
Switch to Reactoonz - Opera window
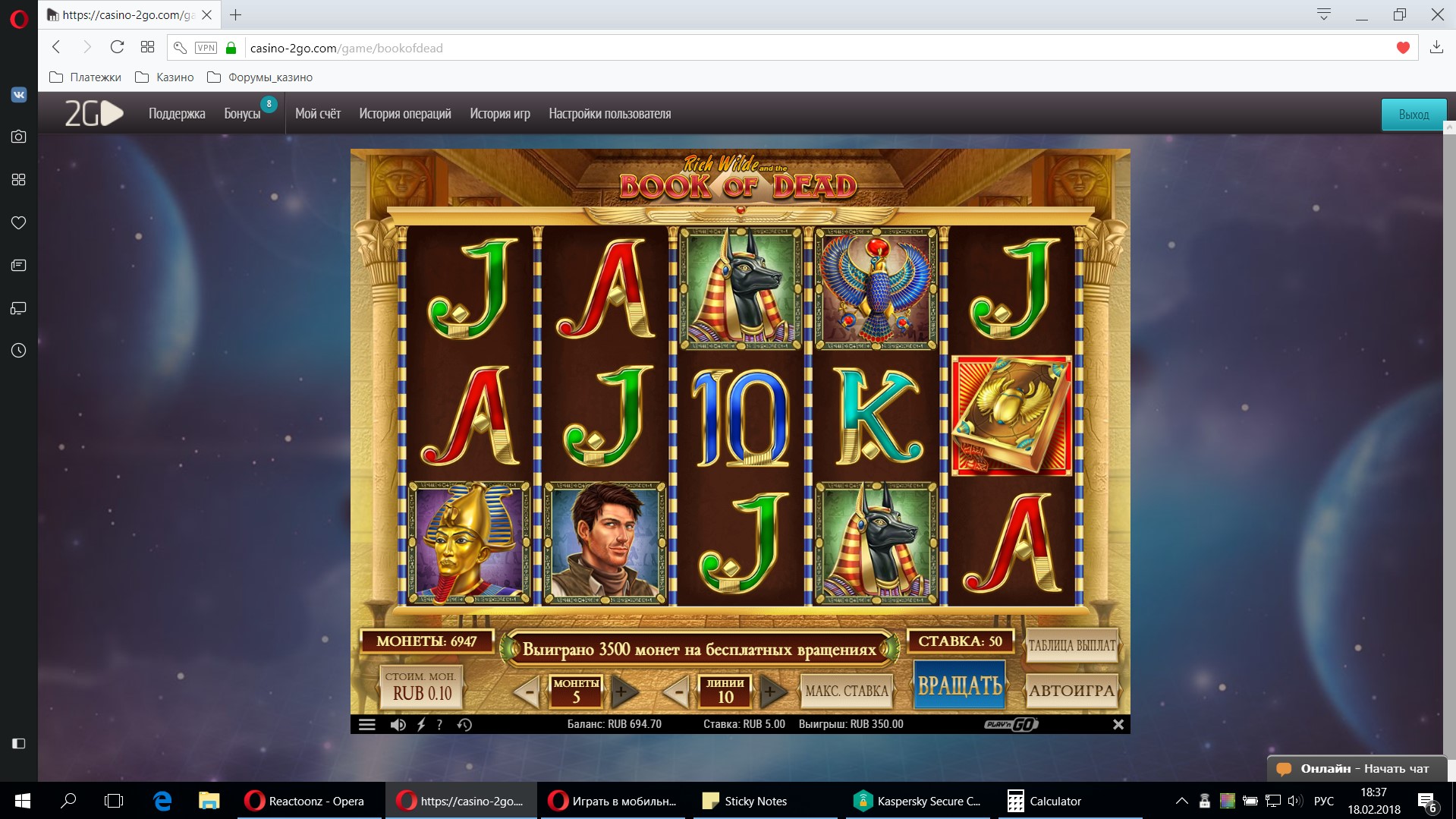(x=310, y=801)
